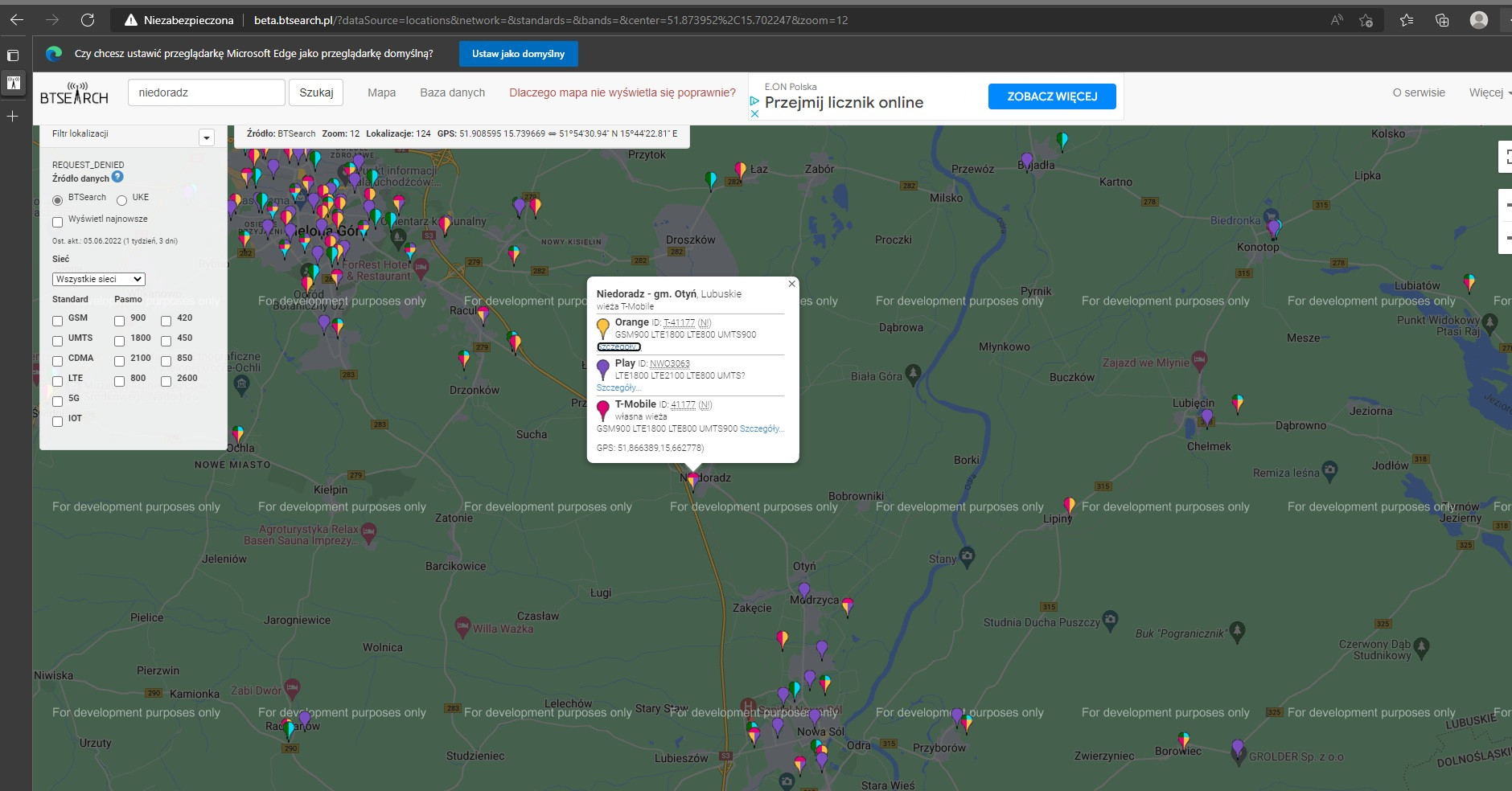Open the vertical tabs sidebar icon
This screenshot has height=791, width=1512.
13,55
